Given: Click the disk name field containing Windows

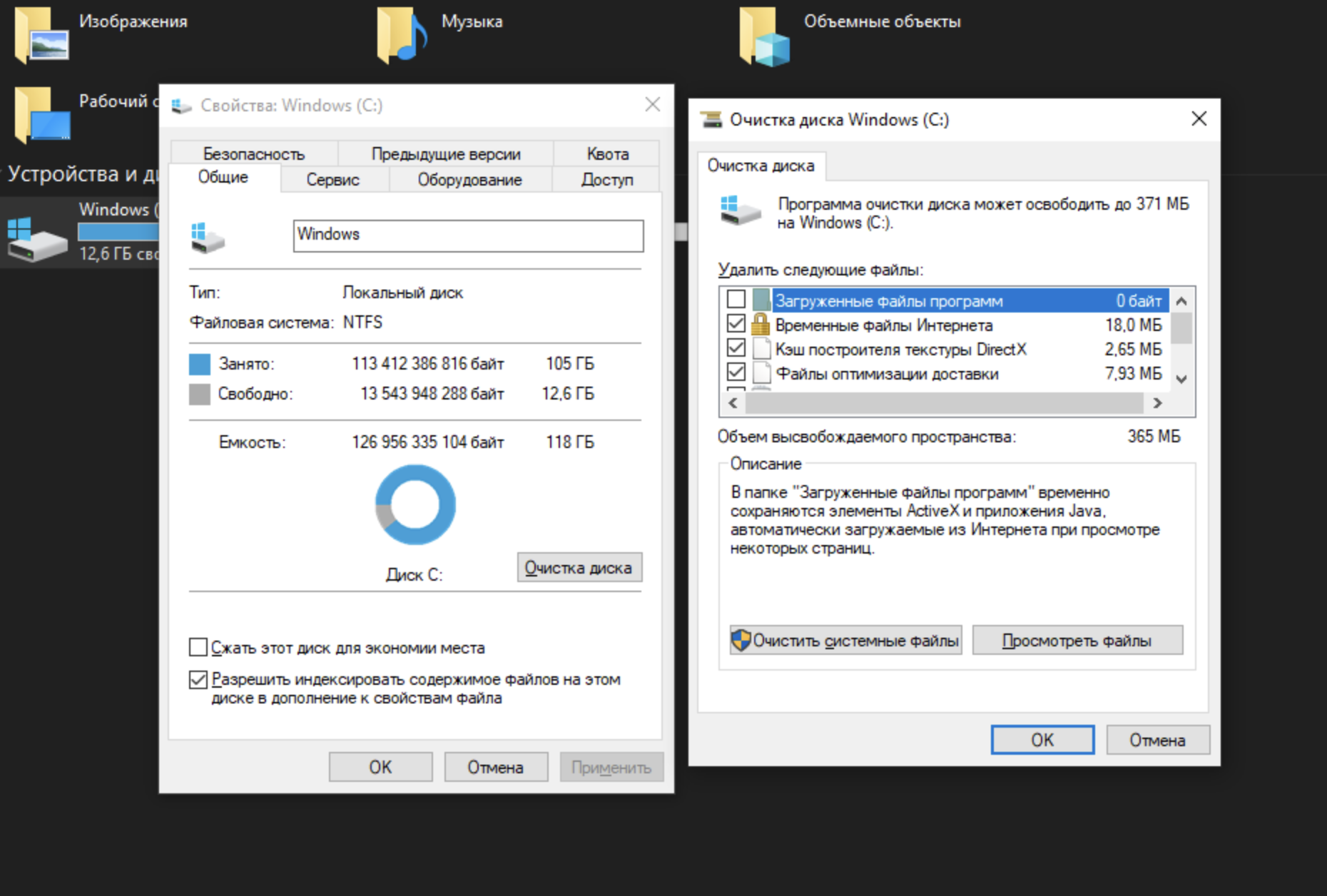Looking at the screenshot, I should (x=468, y=235).
